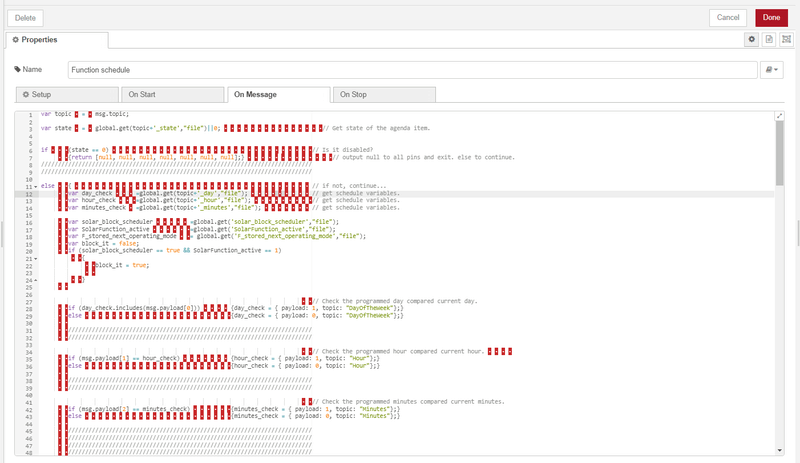Switch to the Setup tab
800x463 pixels.
coord(67,94)
